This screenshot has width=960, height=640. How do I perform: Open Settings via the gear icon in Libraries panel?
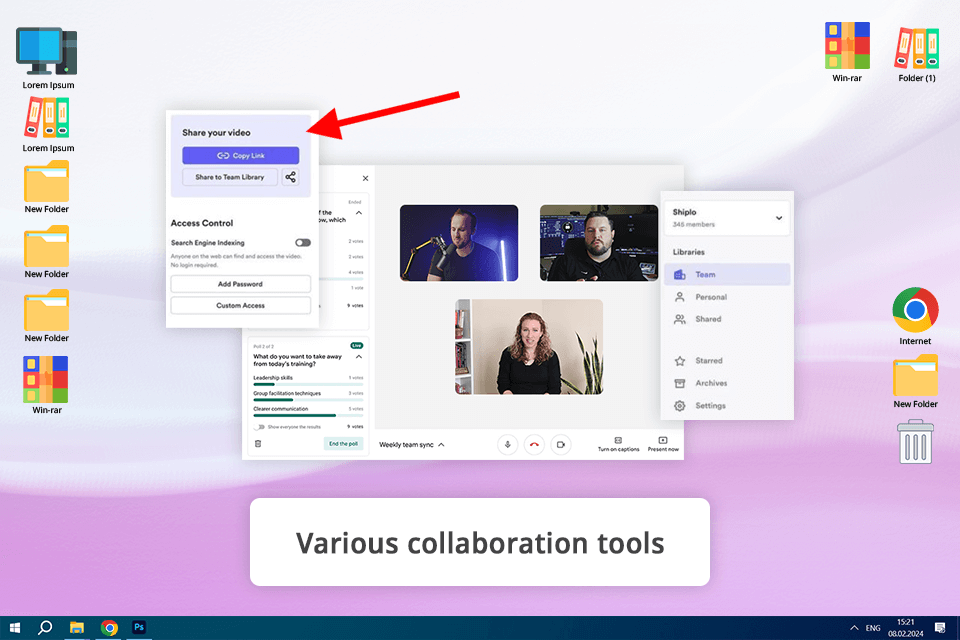680,405
